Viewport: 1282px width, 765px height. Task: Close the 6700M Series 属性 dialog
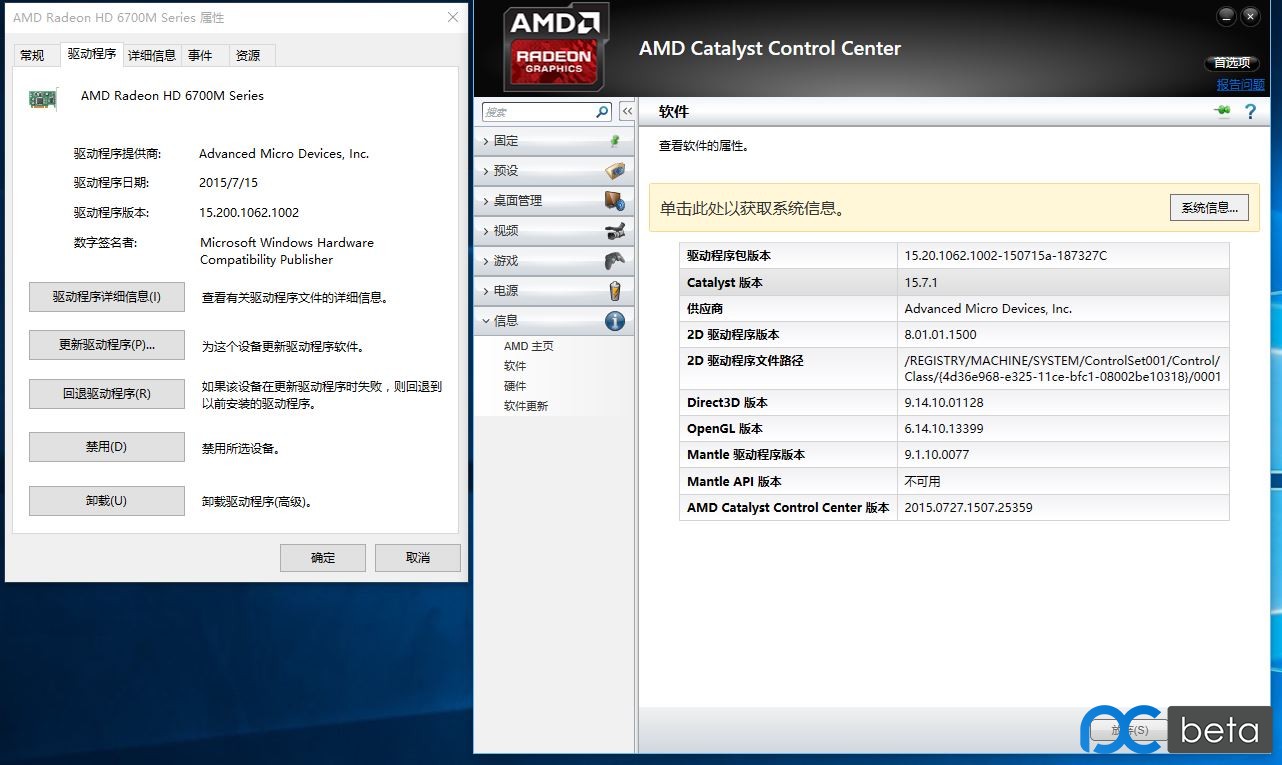tap(453, 18)
